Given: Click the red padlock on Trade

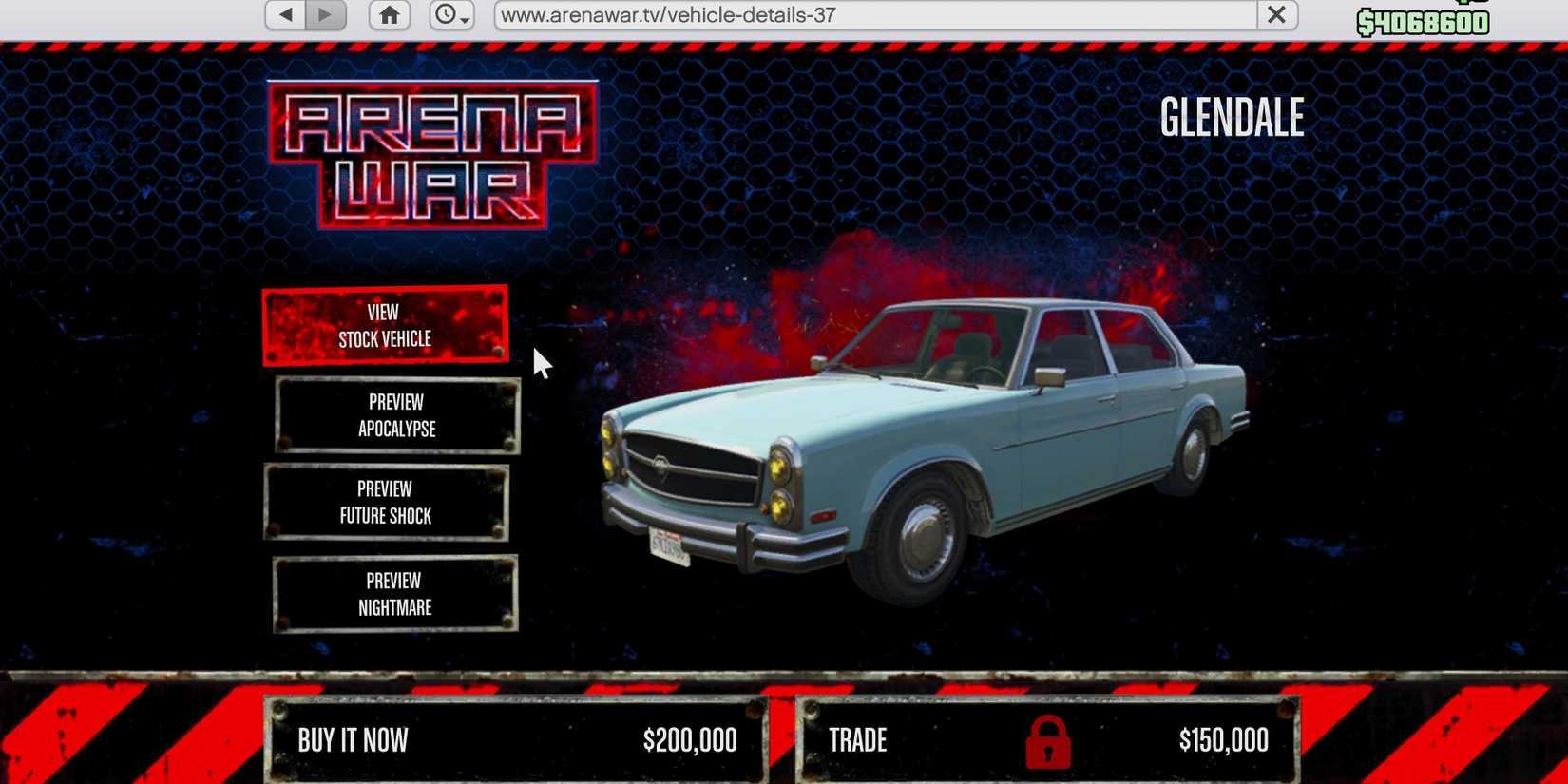Looking at the screenshot, I should pyautogui.click(x=1048, y=742).
